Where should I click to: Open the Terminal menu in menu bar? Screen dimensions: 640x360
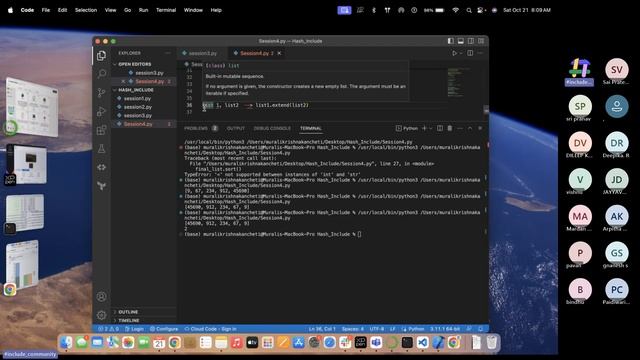(x=166, y=10)
